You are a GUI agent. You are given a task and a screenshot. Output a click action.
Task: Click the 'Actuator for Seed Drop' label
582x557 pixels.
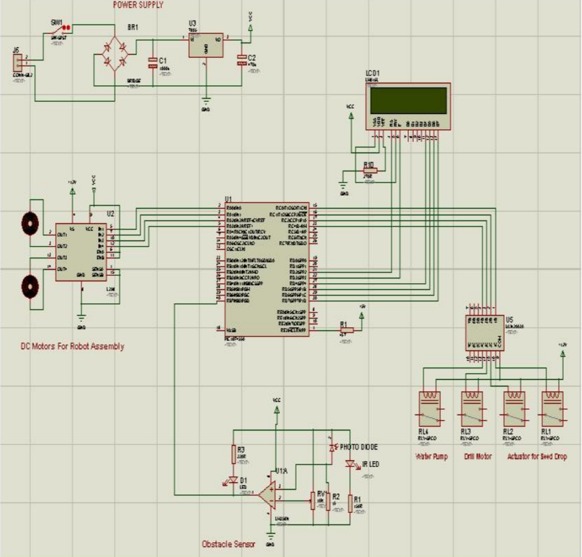[x=537, y=456]
